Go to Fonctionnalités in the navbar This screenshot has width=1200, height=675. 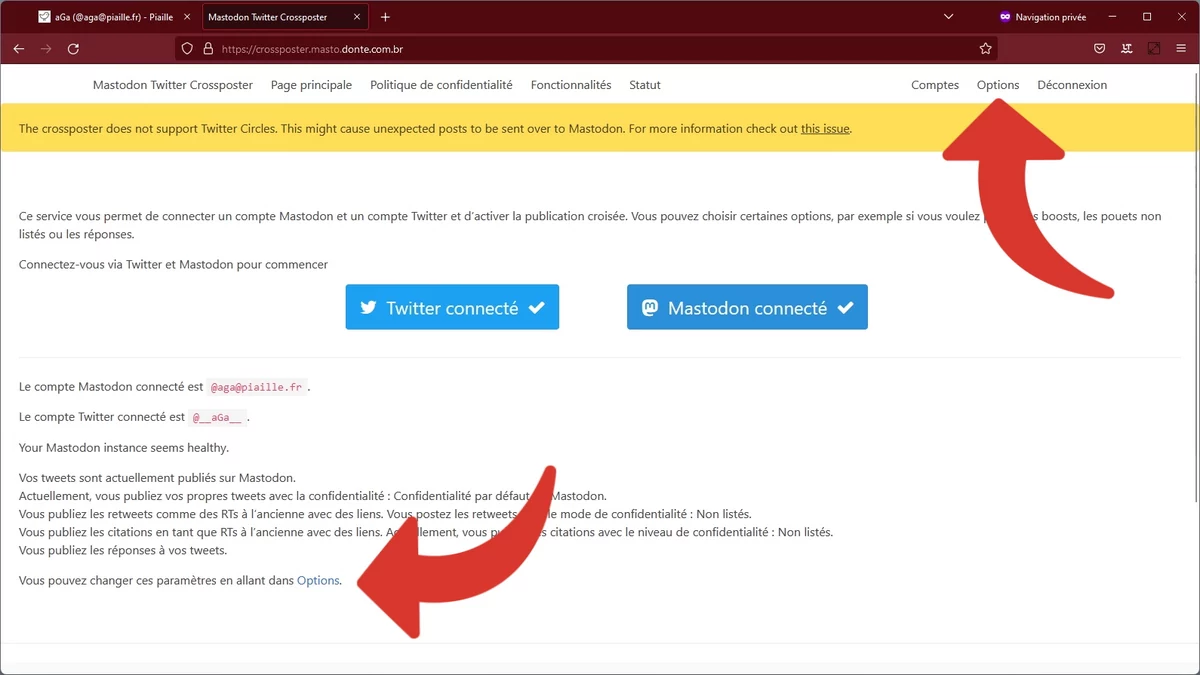(571, 85)
